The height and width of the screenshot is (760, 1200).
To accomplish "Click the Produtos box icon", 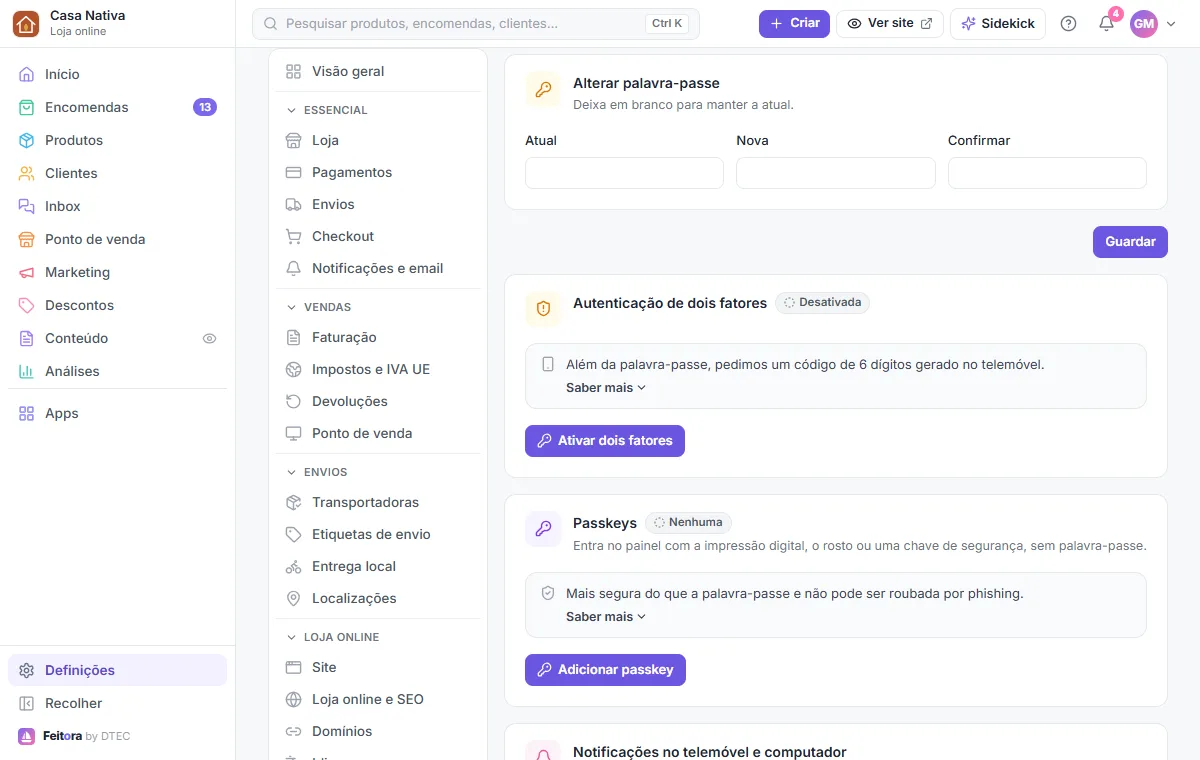I will coord(26,140).
